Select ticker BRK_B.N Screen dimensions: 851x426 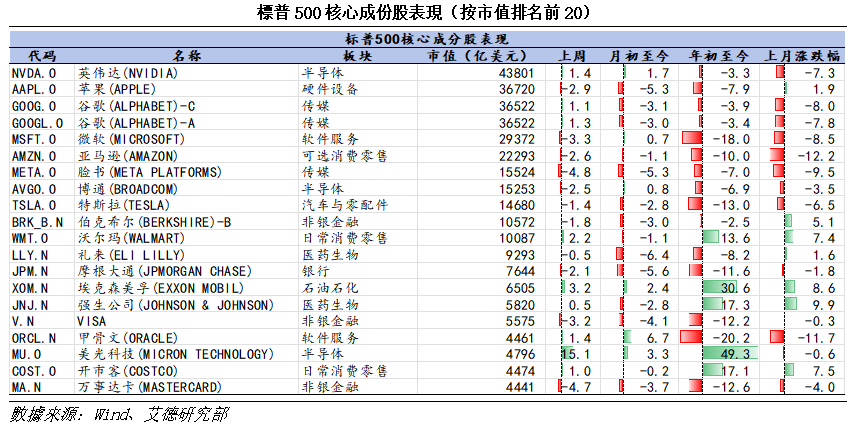pos(37,222)
